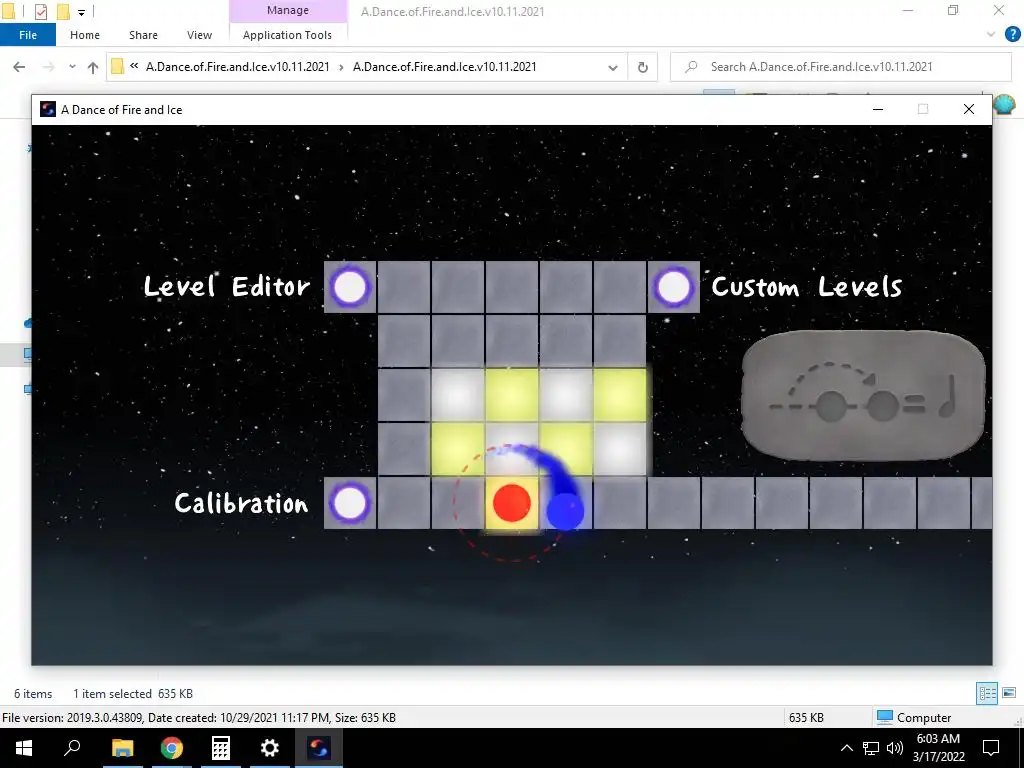Image resolution: width=1024 pixels, height=768 pixels.
Task: Expand breadcrumb hidden folders chevron
Action: [134, 66]
